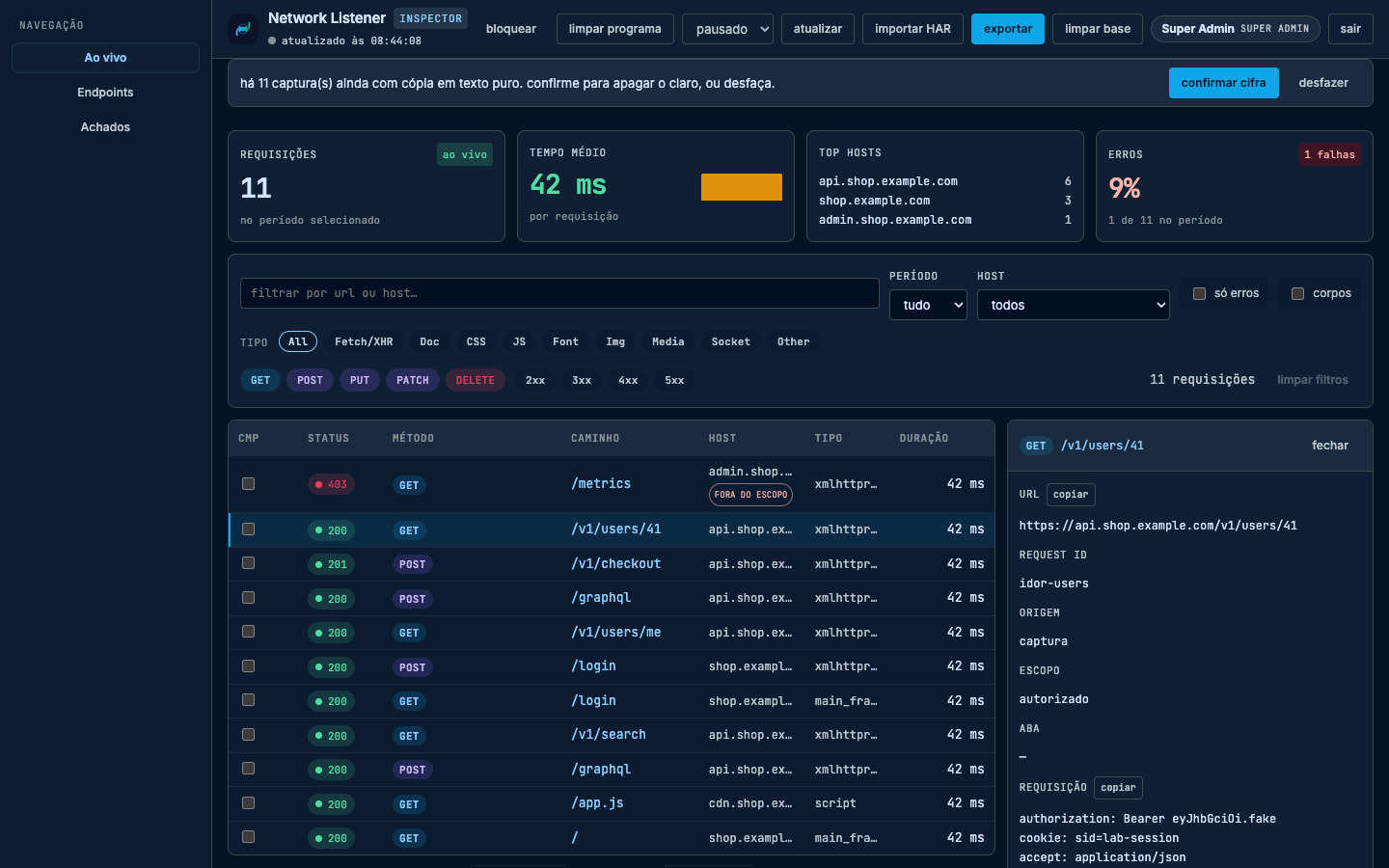
Task: Toggle the 3xx status filter
Action: [582, 380]
